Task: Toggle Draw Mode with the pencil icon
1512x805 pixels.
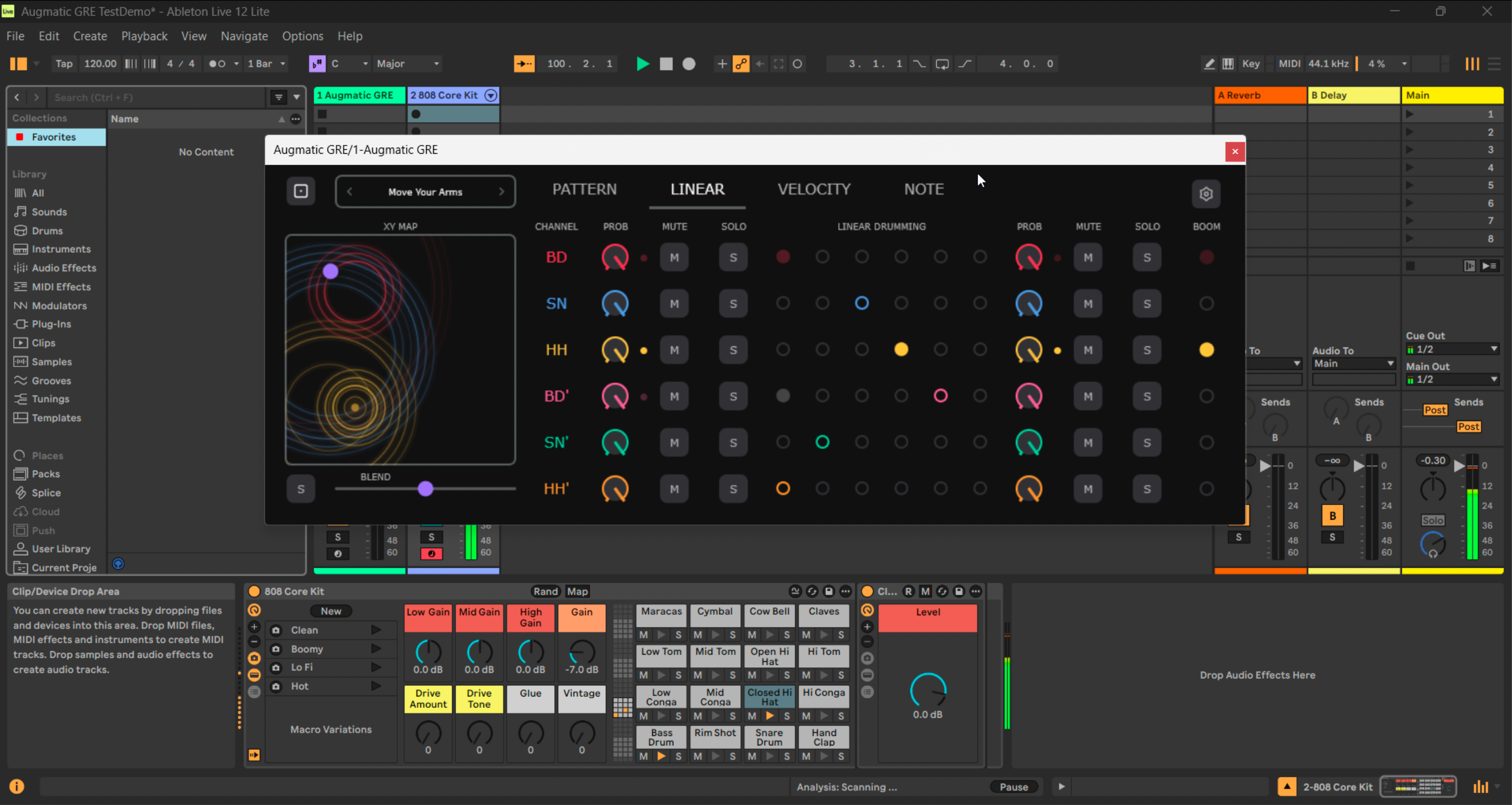Action: (x=1209, y=64)
